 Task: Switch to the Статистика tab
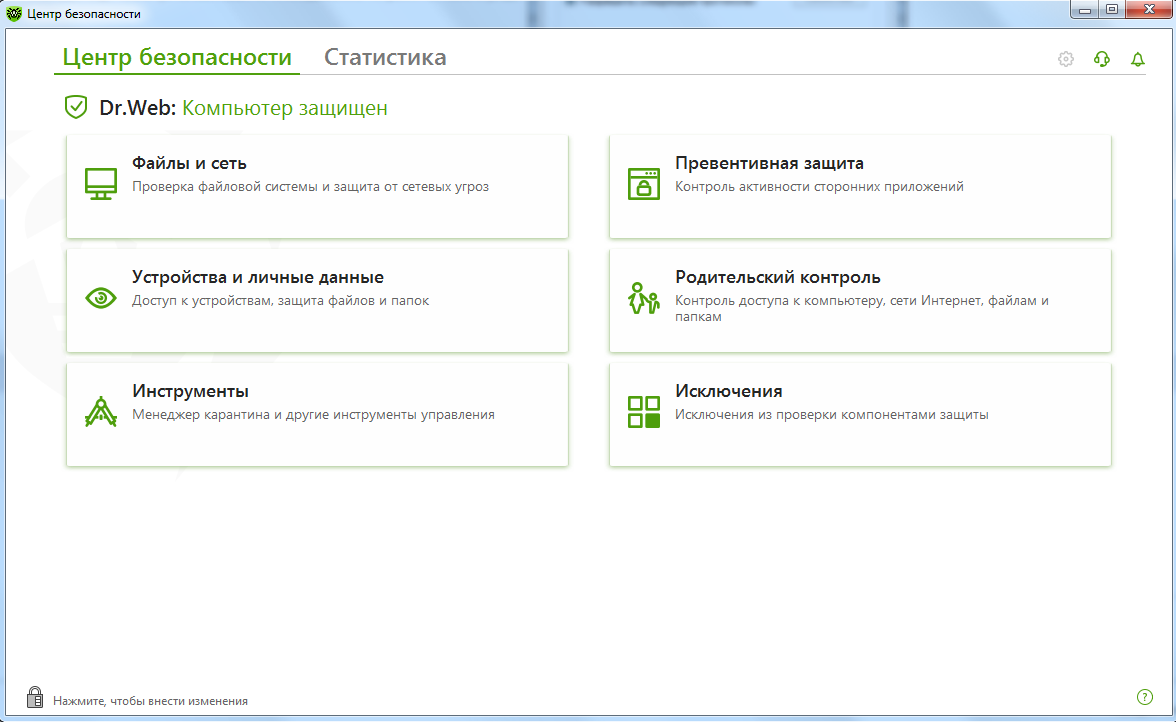click(x=385, y=57)
